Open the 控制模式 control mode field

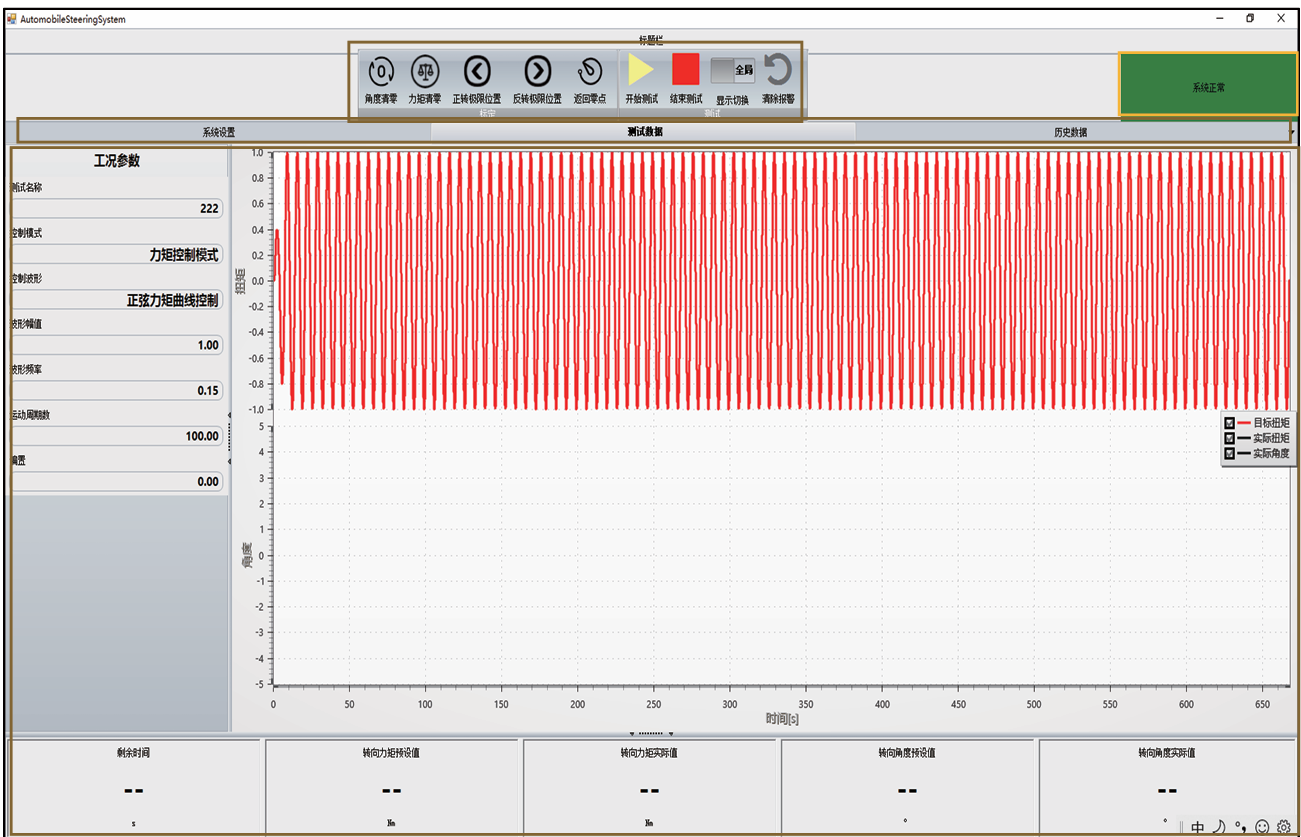pos(117,254)
